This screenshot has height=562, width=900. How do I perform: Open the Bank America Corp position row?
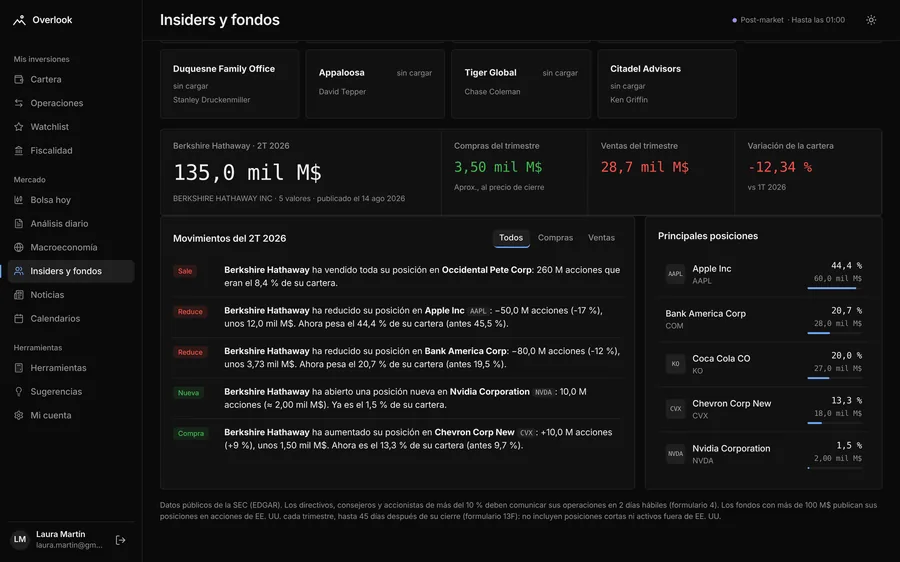[x=763, y=319]
